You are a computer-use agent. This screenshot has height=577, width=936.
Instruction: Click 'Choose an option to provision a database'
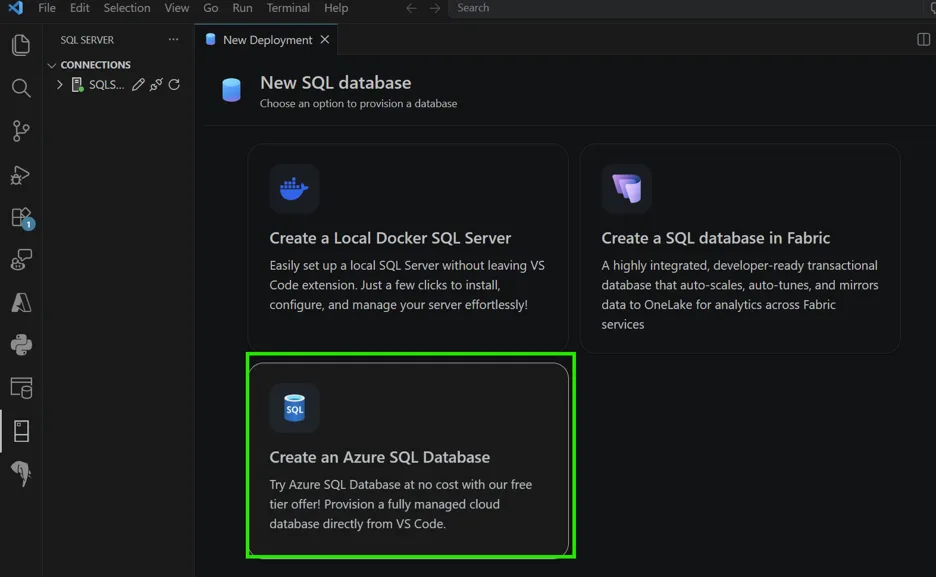(x=358, y=104)
